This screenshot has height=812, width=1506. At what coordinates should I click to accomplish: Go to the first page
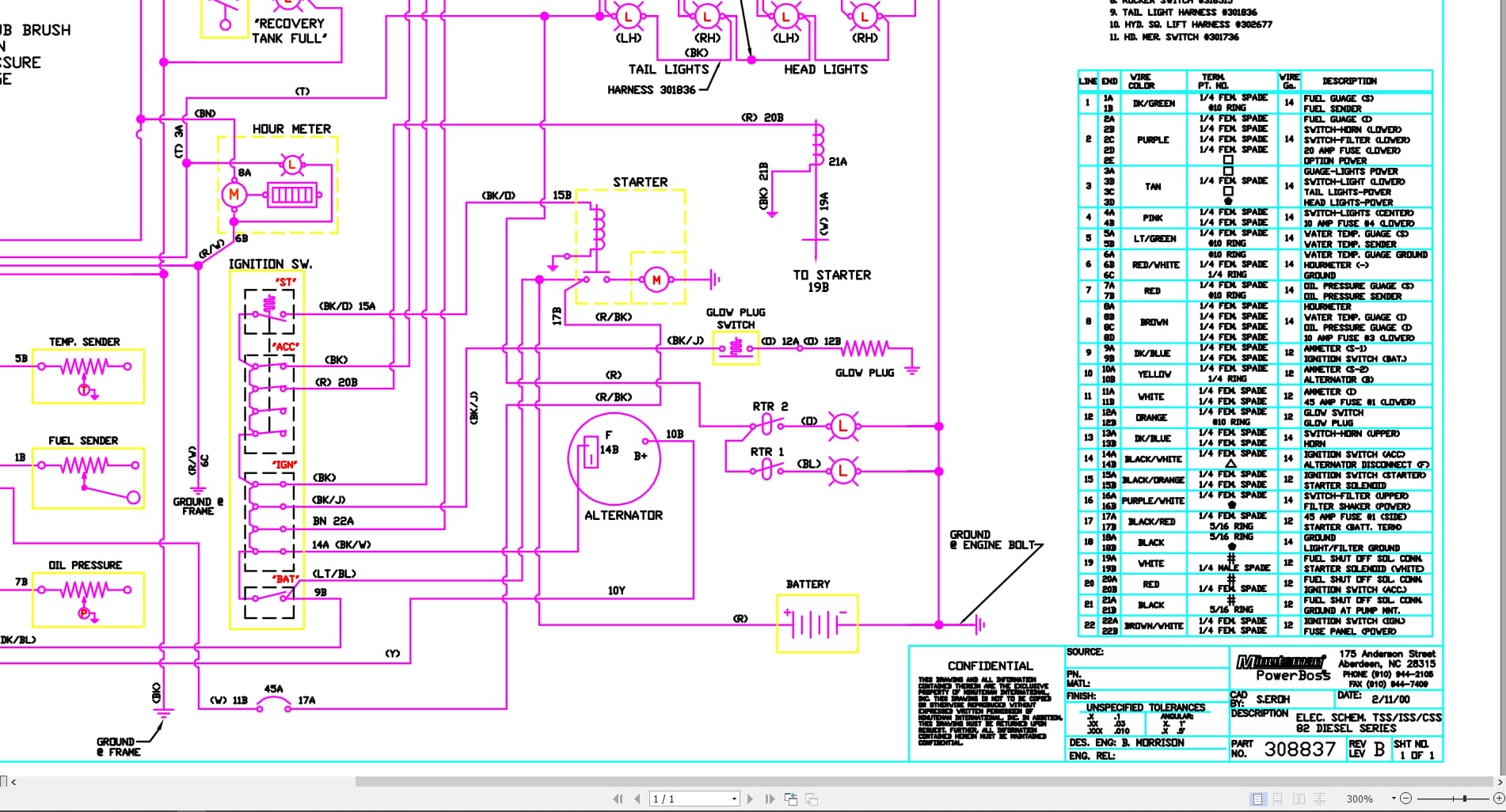coord(618,799)
